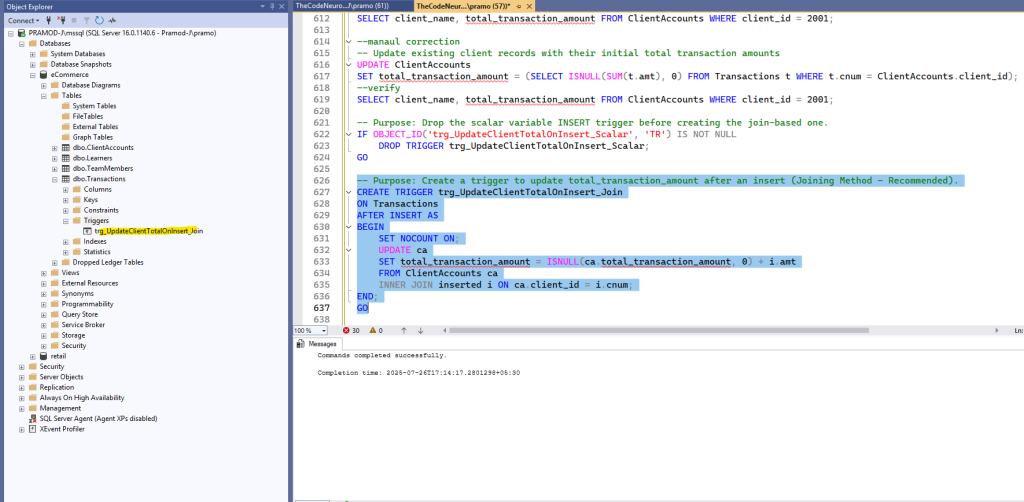Click the Graph Tables folder icon
This screenshot has width=1024, height=502.
click(x=65, y=137)
